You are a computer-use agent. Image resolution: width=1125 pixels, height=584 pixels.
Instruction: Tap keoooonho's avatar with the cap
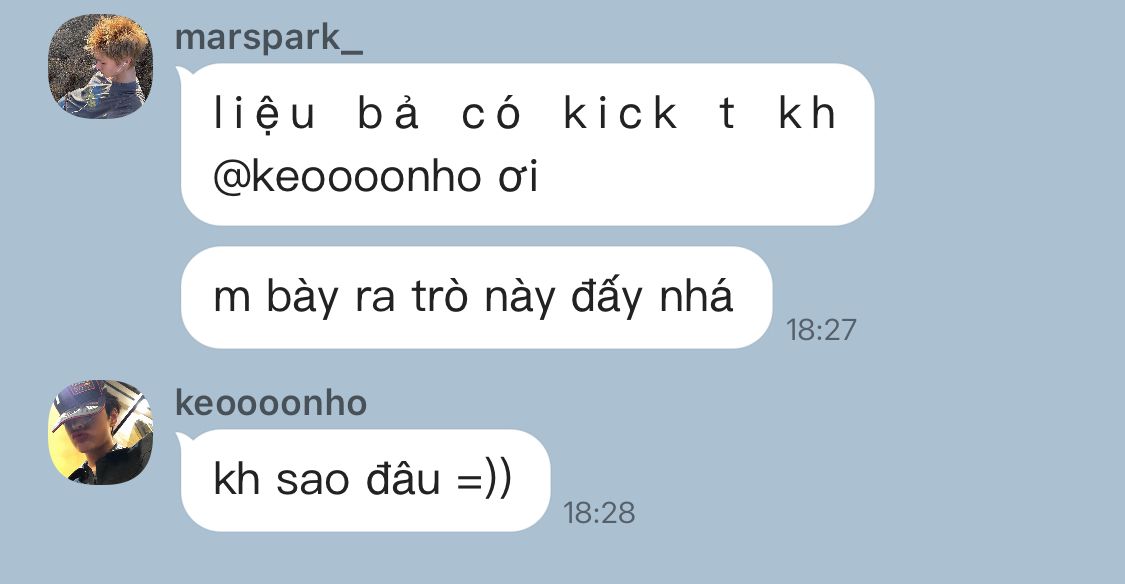[100, 432]
